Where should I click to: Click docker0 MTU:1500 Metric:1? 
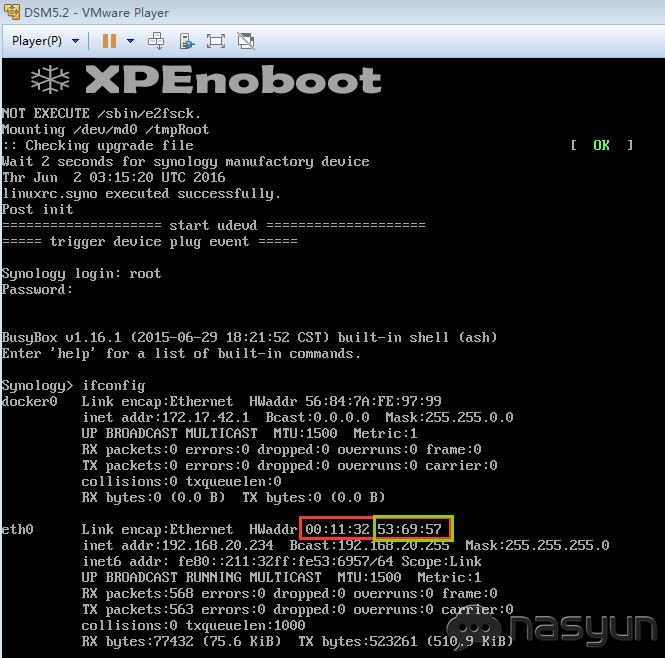[345, 433]
